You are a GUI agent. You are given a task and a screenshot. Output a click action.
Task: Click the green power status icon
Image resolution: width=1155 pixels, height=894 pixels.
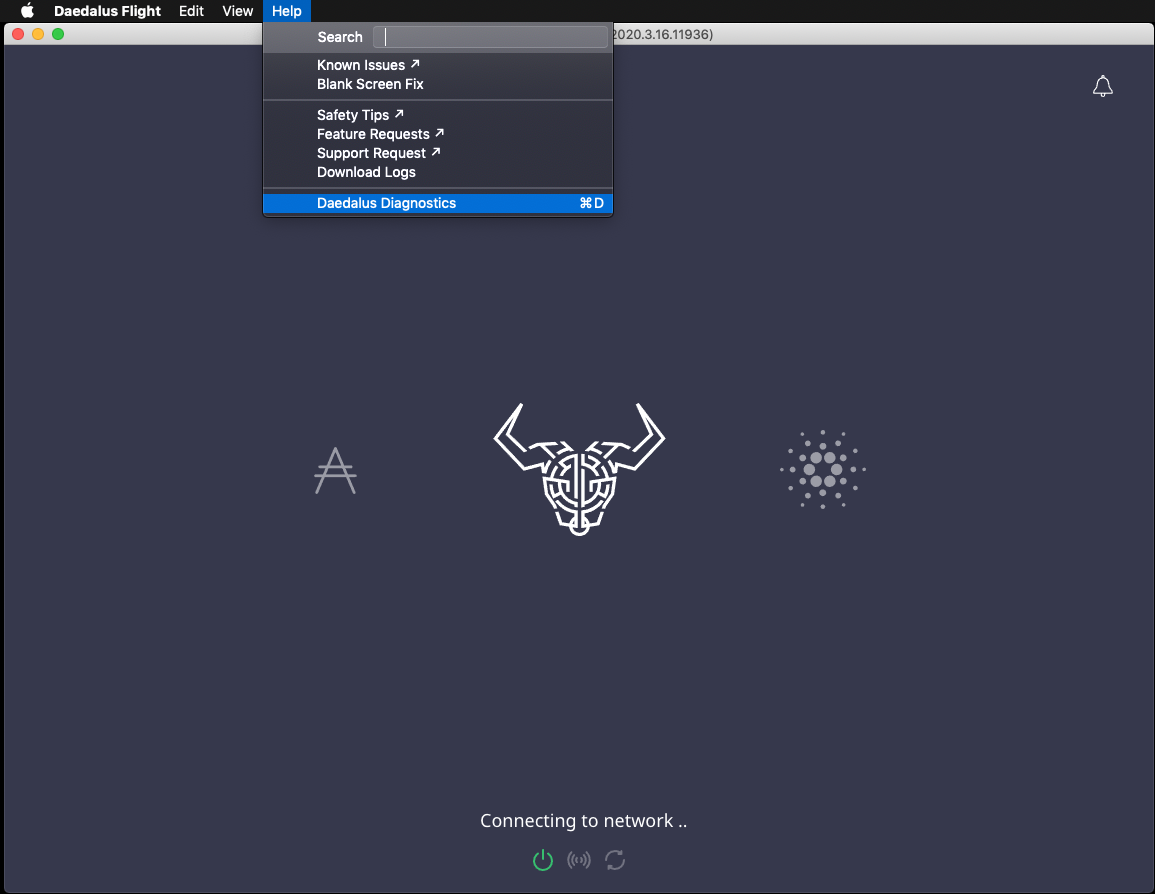[543, 860]
